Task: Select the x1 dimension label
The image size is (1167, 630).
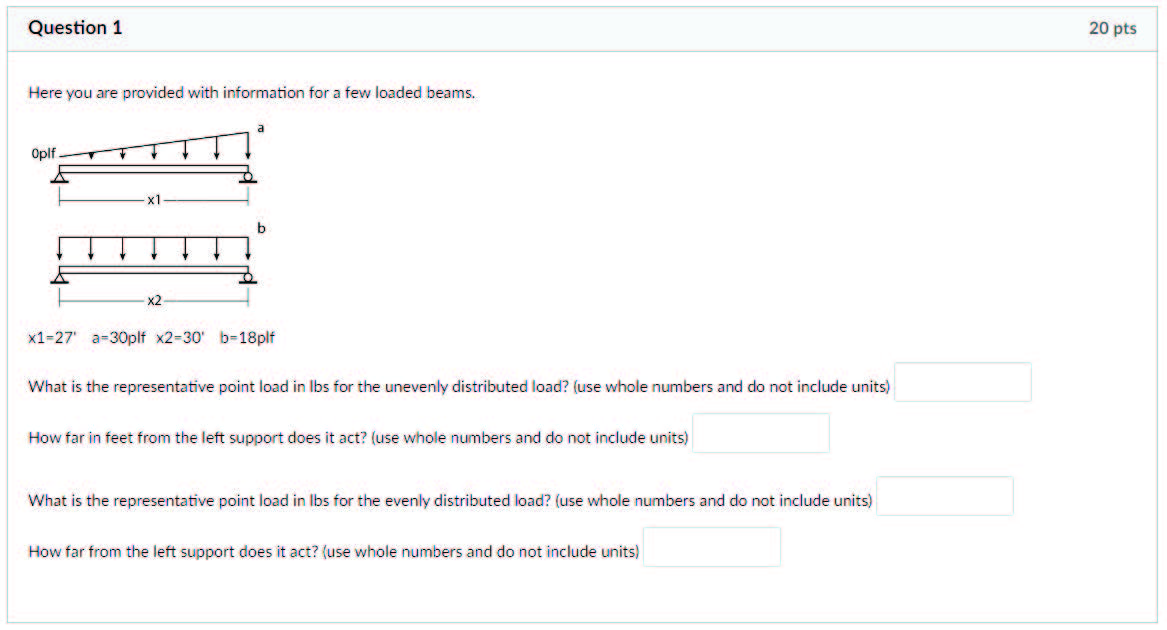Action: (x=154, y=199)
